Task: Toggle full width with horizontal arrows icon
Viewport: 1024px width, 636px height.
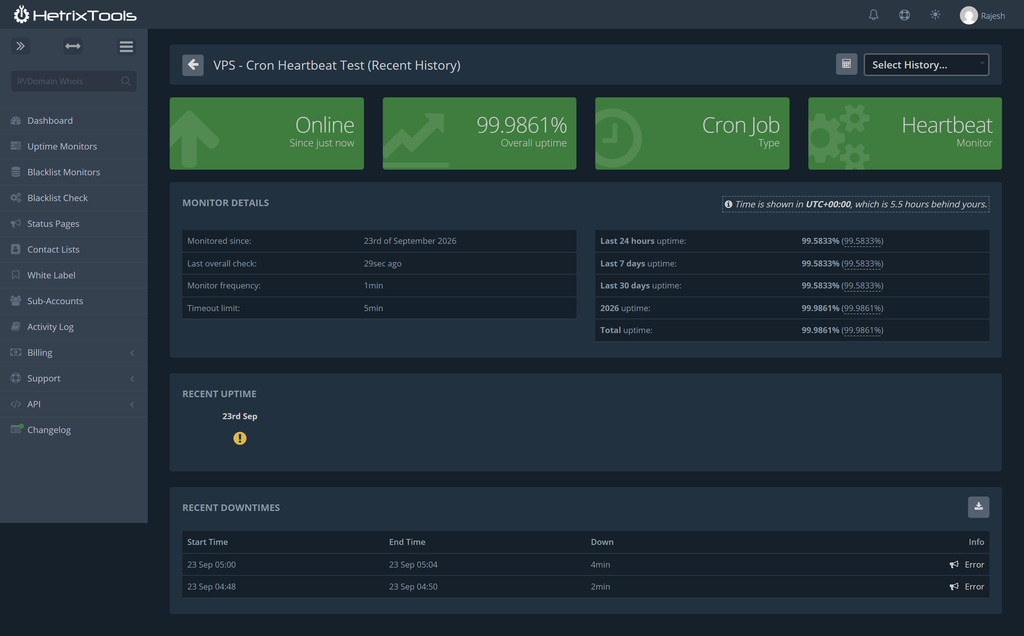Action: pos(73,46)
